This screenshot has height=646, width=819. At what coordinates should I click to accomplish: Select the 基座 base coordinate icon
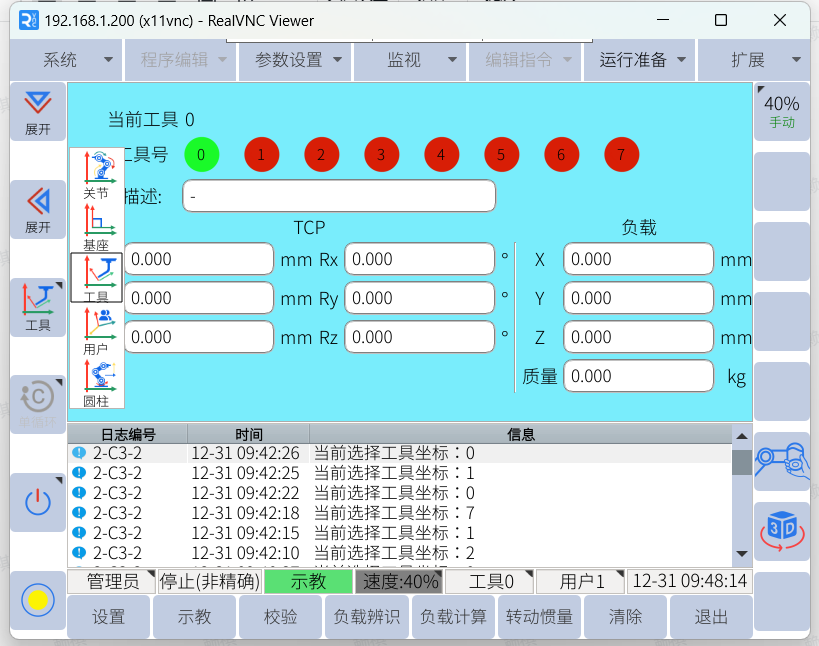tap(97, 226)
